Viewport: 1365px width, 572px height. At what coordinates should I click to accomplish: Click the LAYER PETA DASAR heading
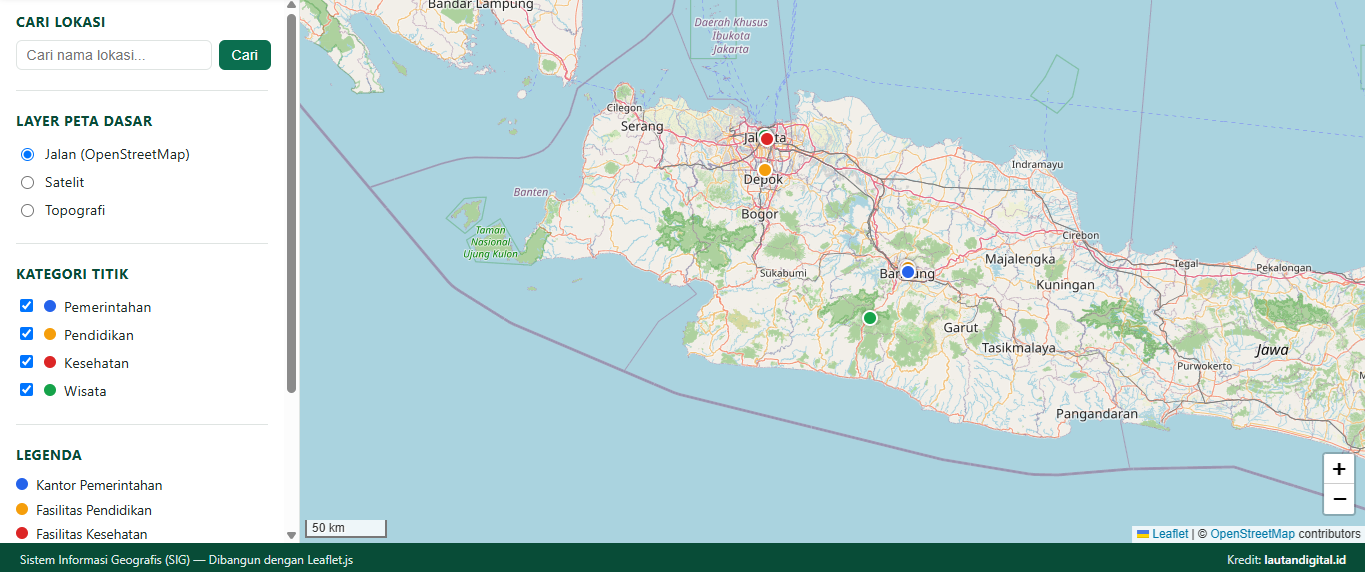84,121
